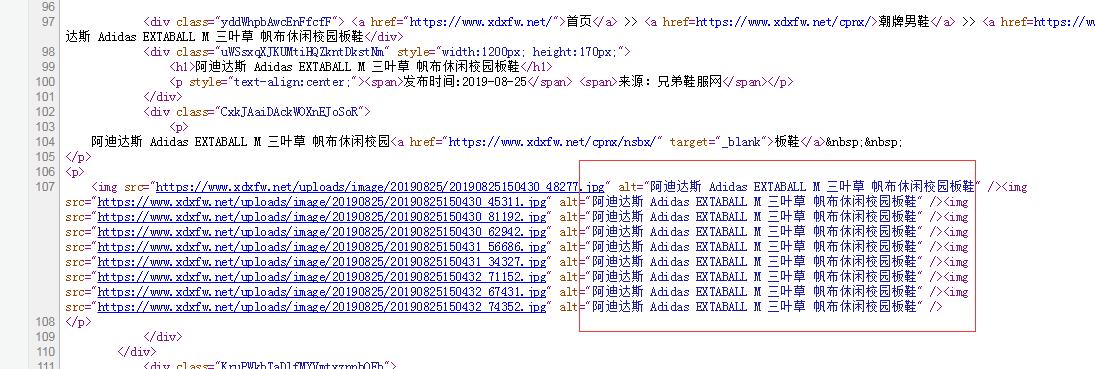Screen dimensions: 1095x369
Task: Click the 发布时间:2019-08-25 span text
Action: coord(464,82)
